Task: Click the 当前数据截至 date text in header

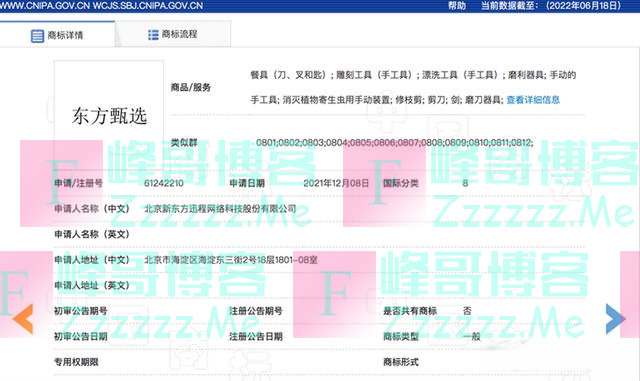Action: [x=551, y=6]
